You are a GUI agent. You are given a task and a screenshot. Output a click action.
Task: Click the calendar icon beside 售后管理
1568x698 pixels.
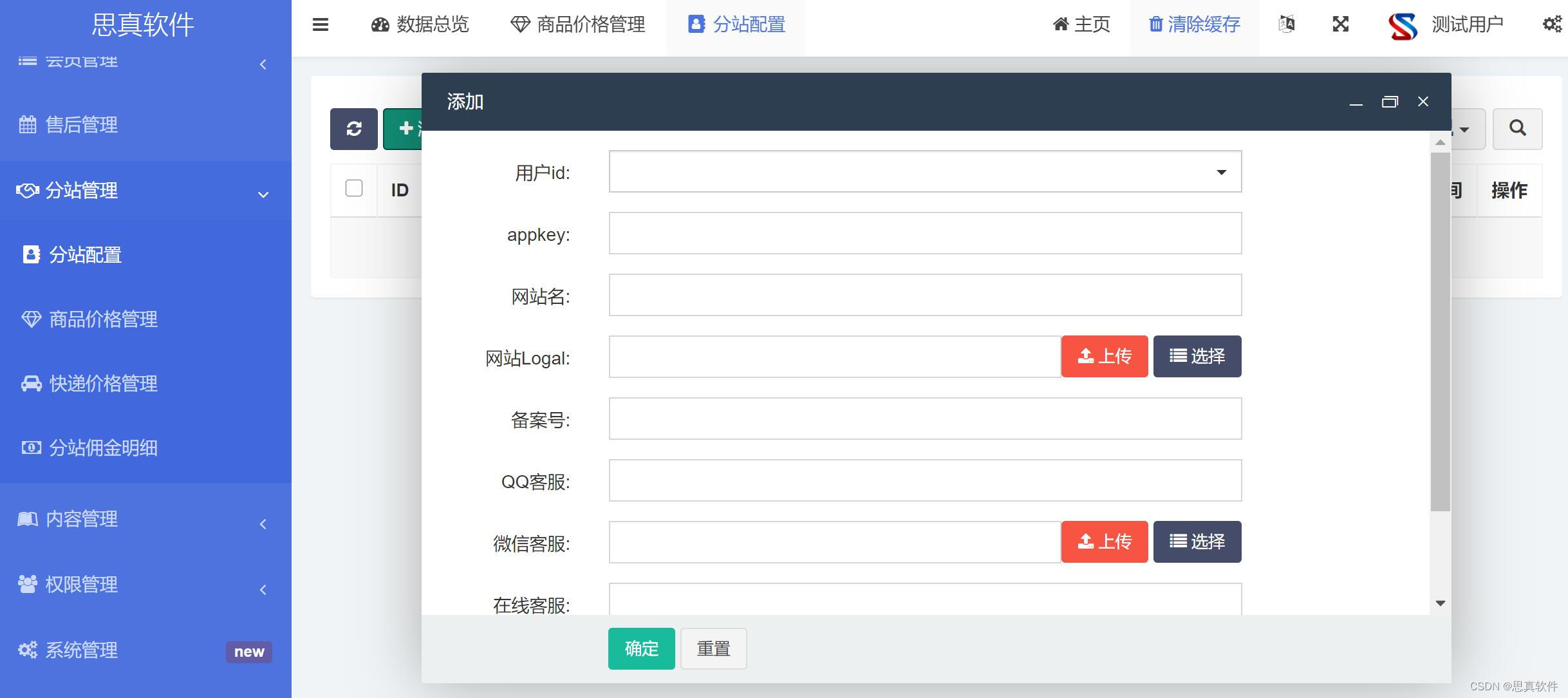point(28,124)
